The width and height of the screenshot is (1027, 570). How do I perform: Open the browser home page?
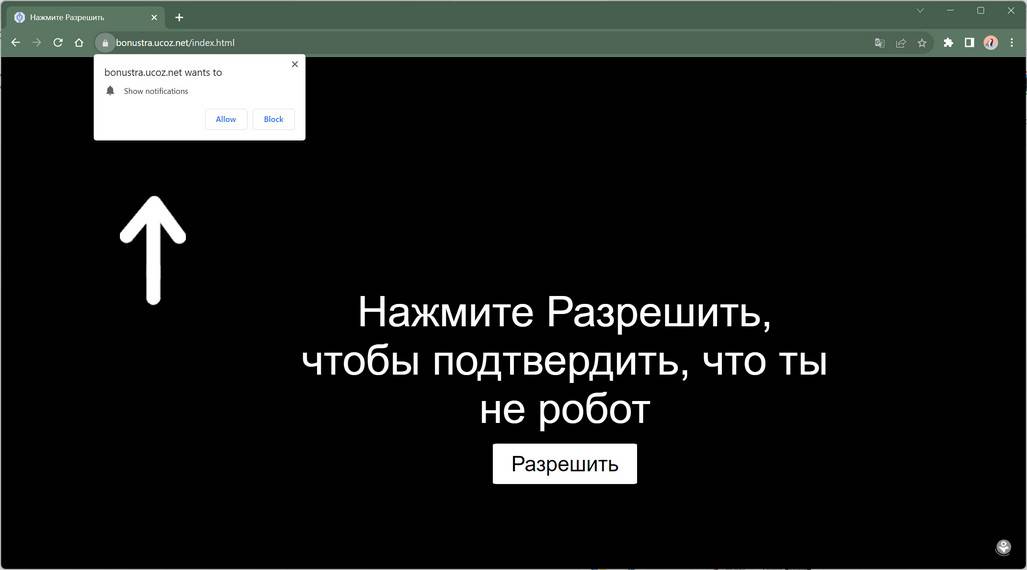click(x=79, y=43)
